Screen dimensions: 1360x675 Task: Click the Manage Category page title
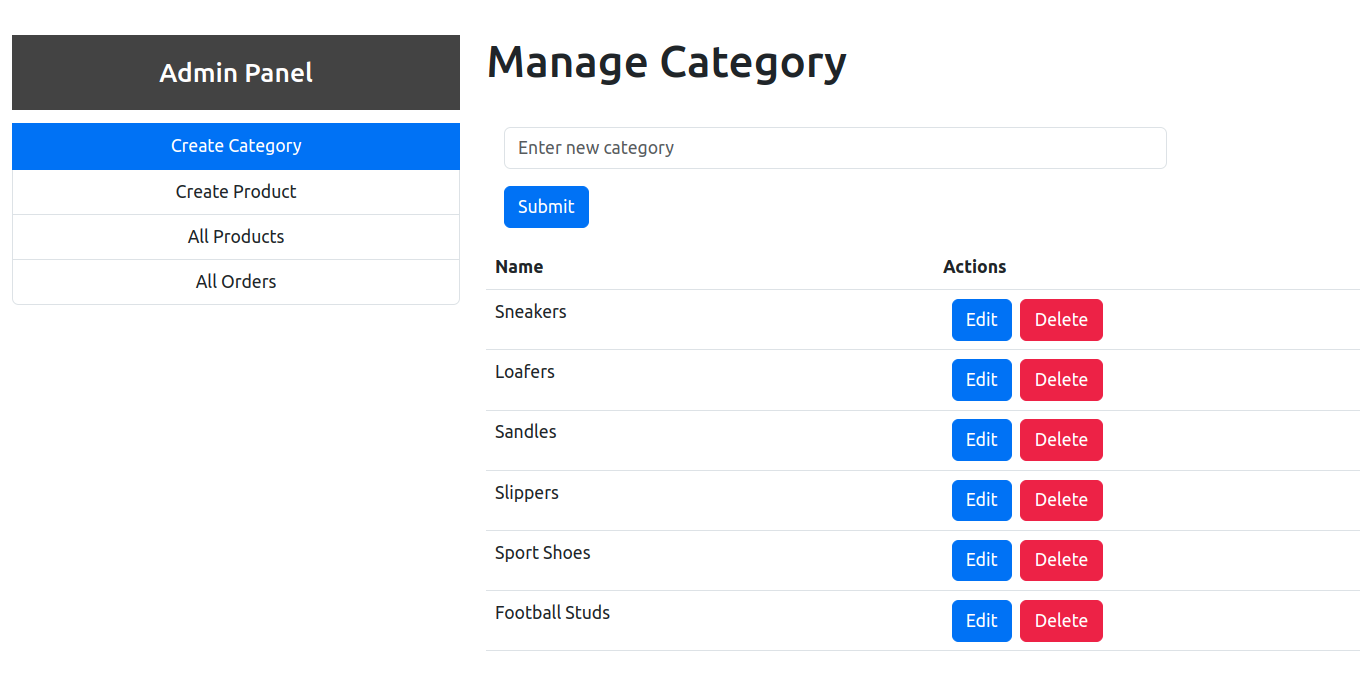click(x=666, y=61)
